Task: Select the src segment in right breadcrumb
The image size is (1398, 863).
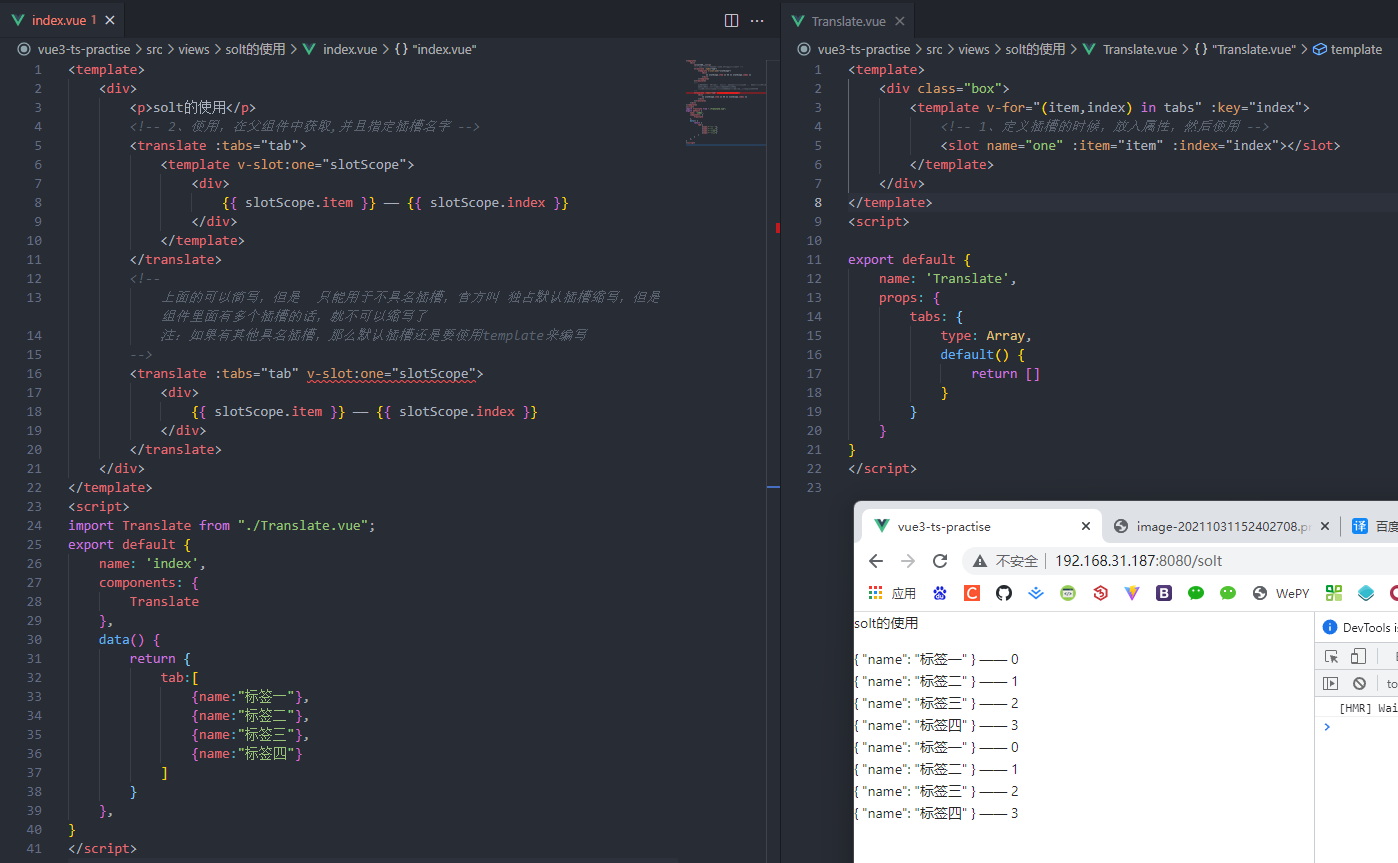Action: (x=934, y=49)
